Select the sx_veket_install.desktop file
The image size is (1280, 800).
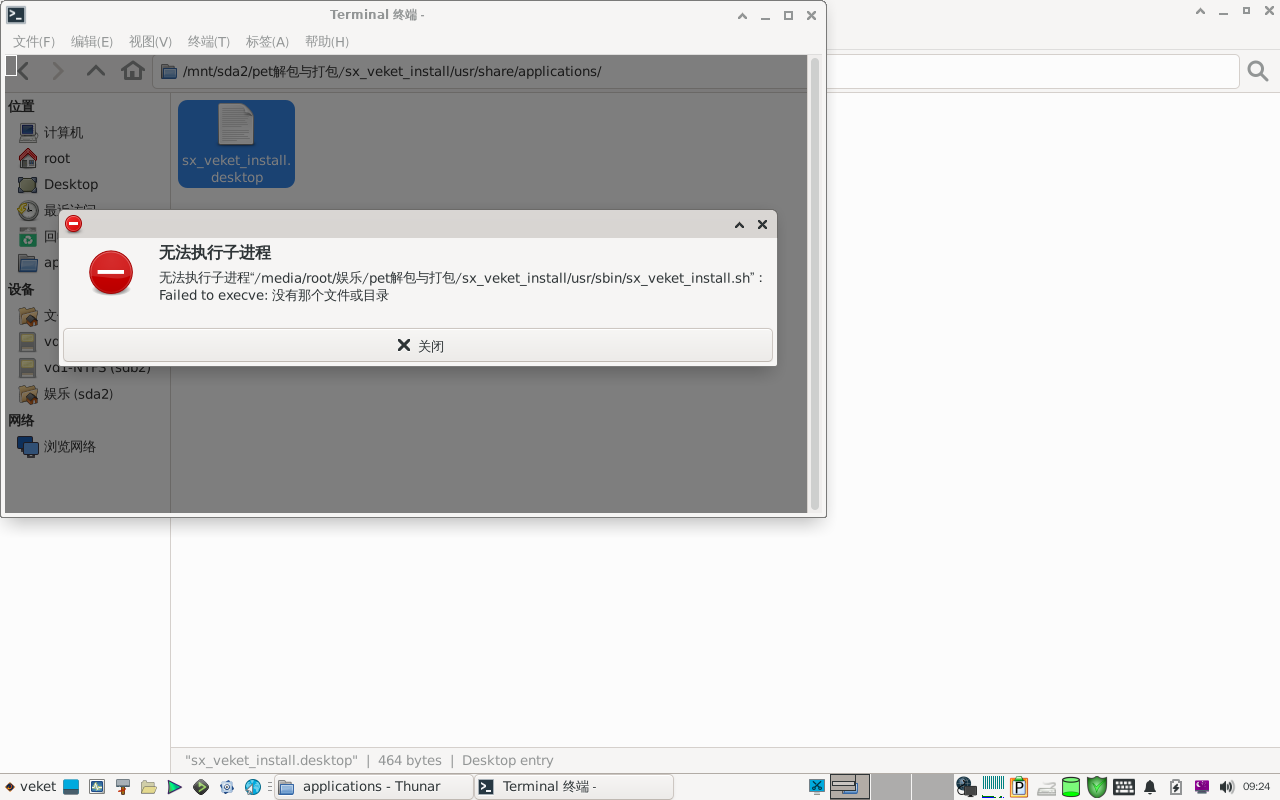tap(236, 144)
